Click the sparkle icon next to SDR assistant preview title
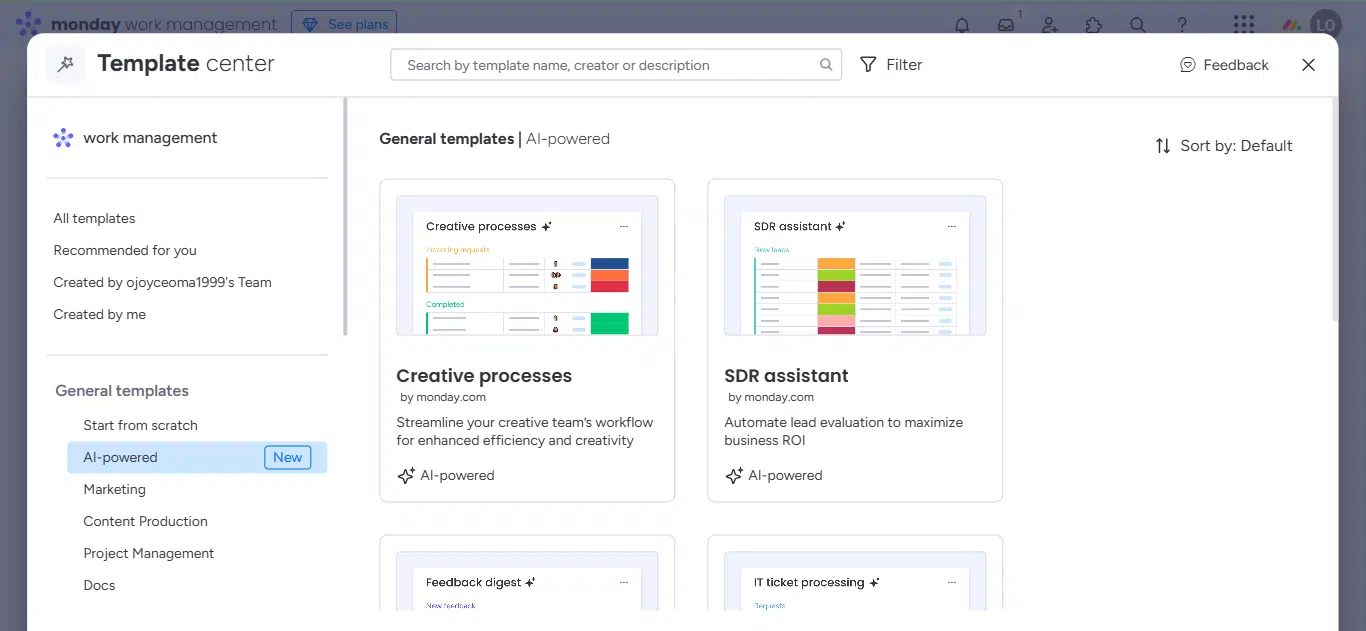The width and height of the screenshot is (1366, 631). point(841,226)
